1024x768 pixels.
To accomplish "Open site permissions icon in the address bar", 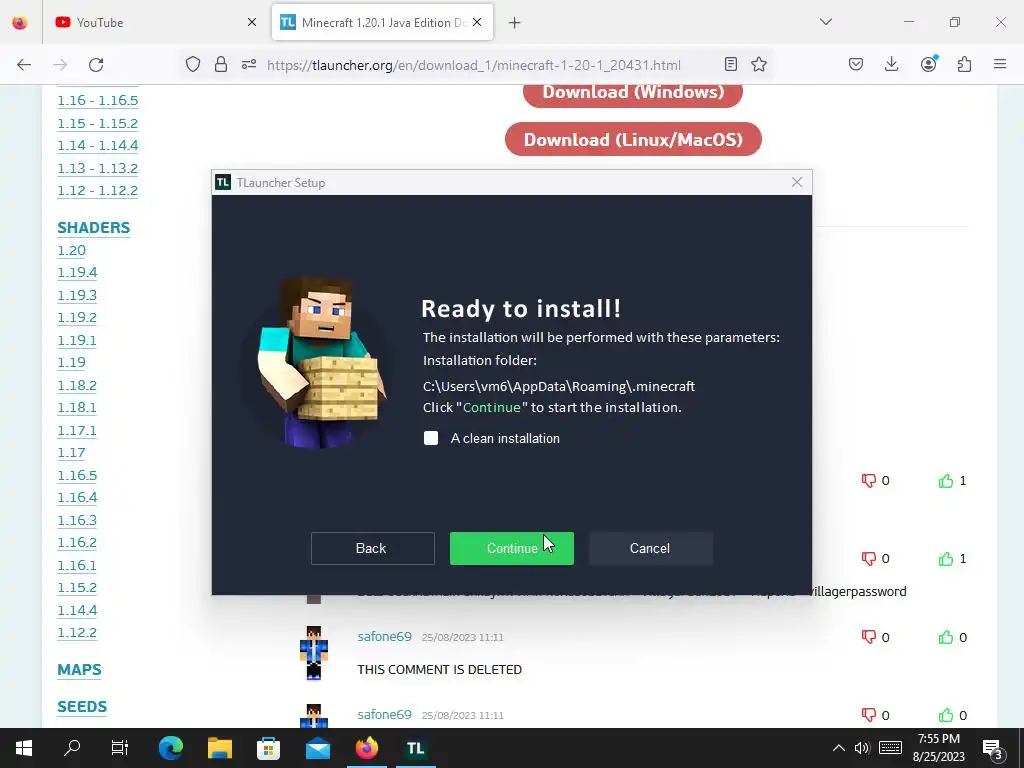I will (x=249, y=64).
